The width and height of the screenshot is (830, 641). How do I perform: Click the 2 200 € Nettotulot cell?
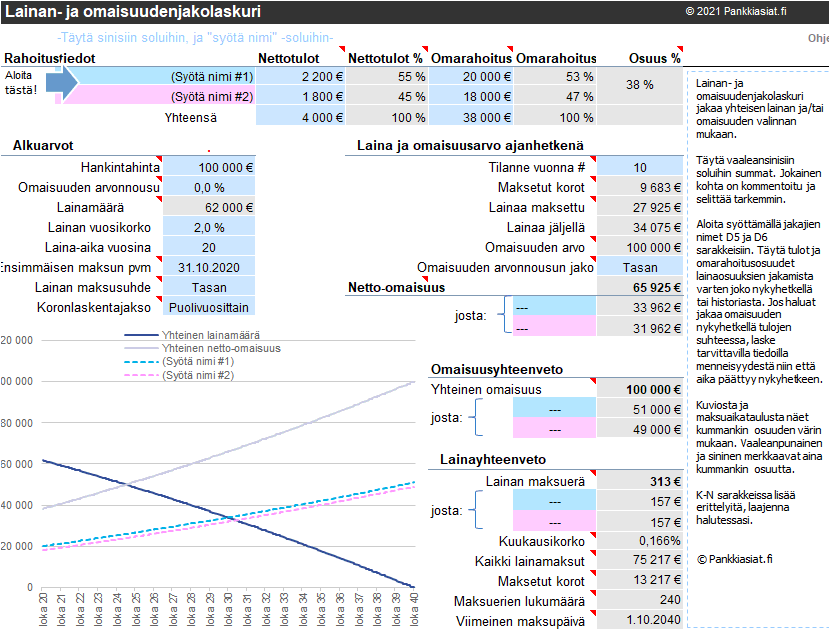pyautogui.click(x=299, y=77)
